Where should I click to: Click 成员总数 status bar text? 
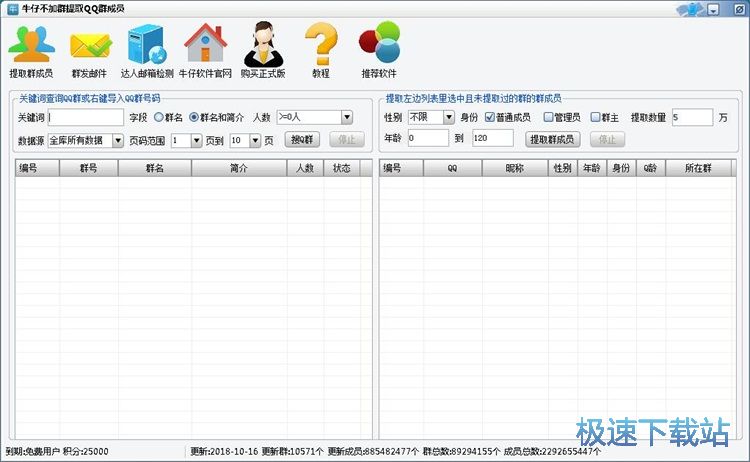[552, 451]
